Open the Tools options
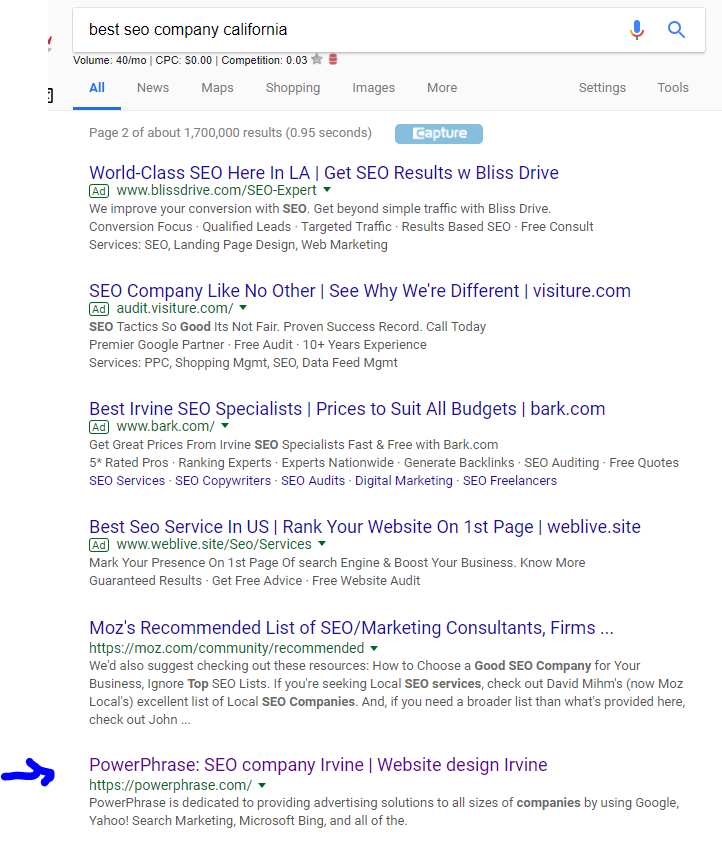This screenshot has width=722, height=842. 673,88
